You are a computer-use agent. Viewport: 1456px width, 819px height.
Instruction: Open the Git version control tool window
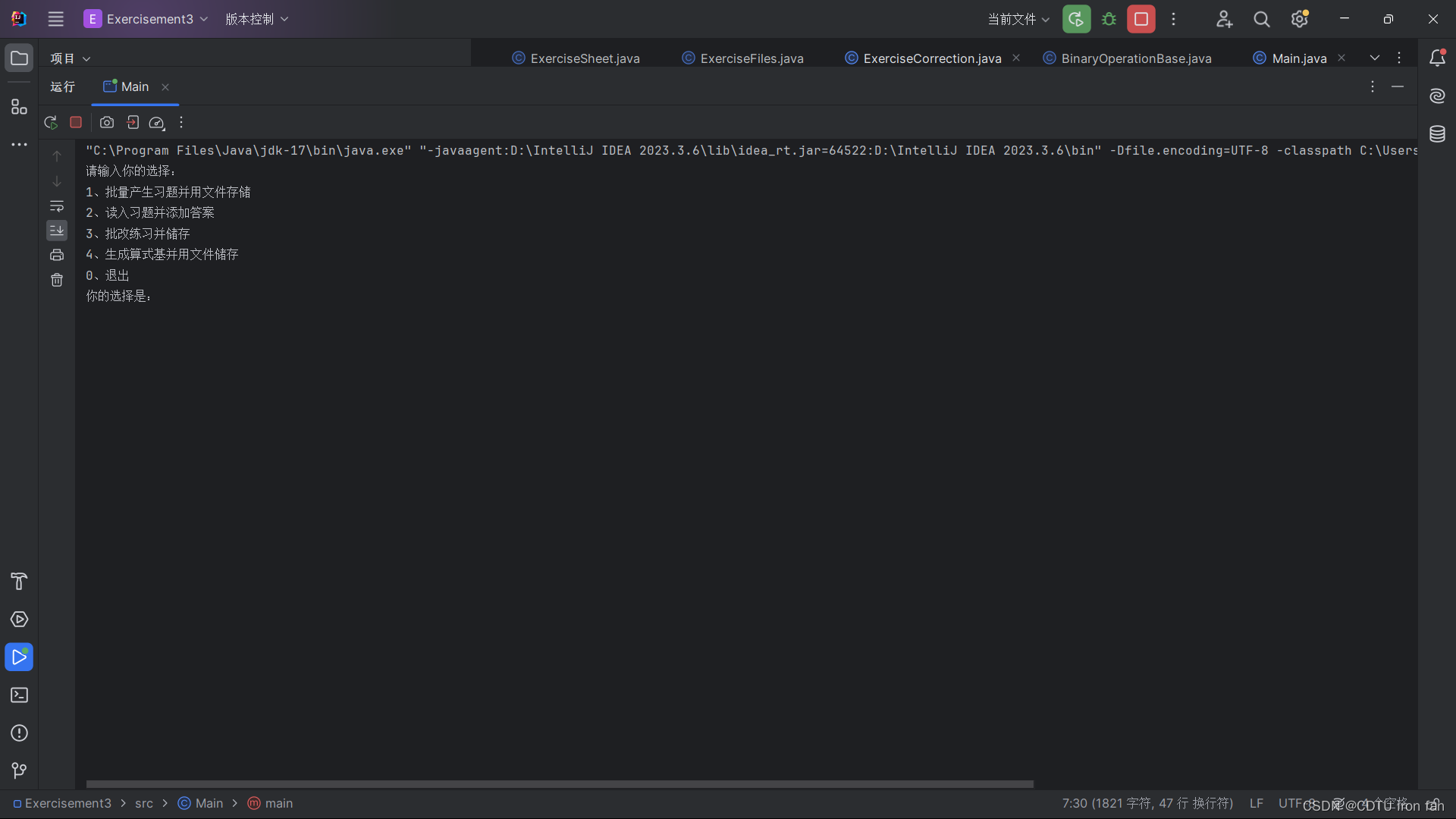[19, 770]
